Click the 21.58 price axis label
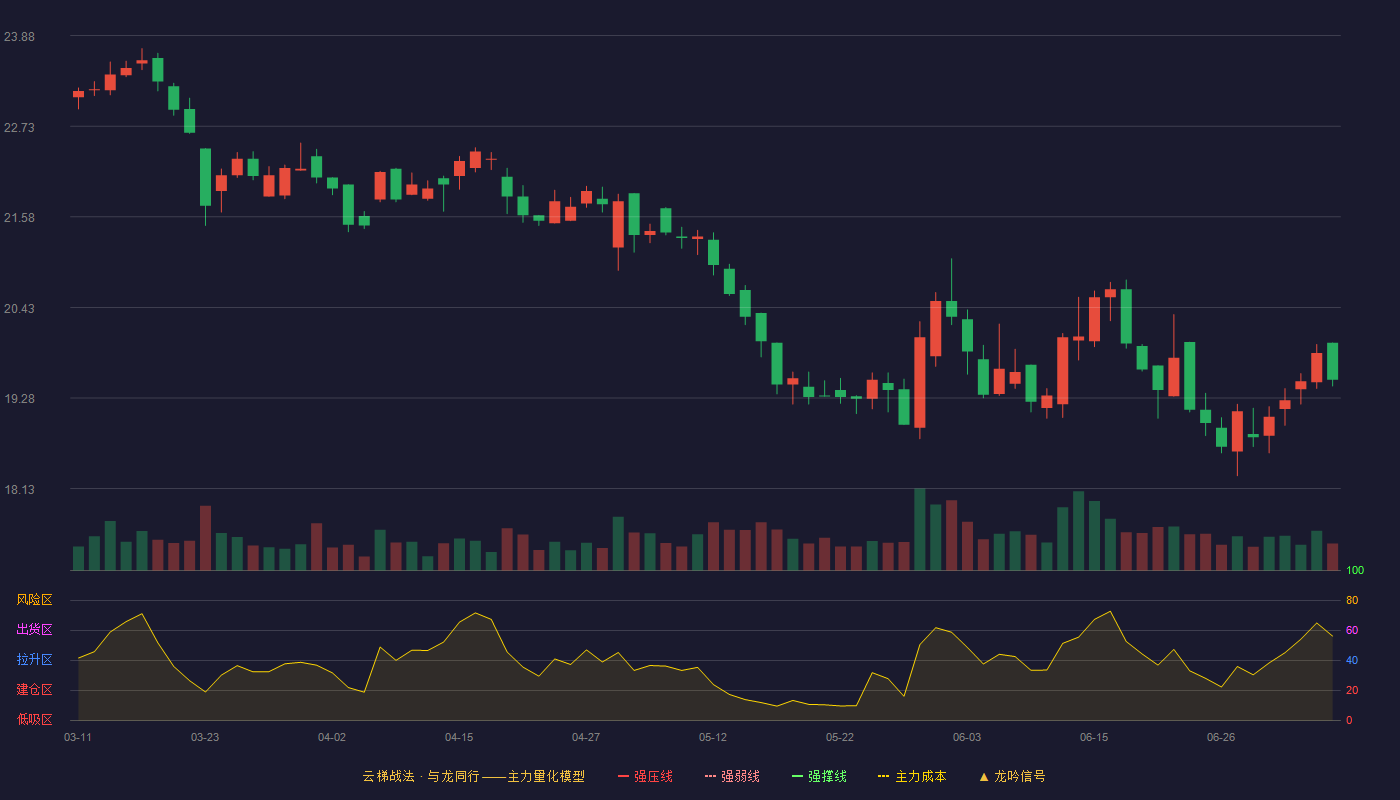This screenshot has height=800, width=1400. pos(19,218)
